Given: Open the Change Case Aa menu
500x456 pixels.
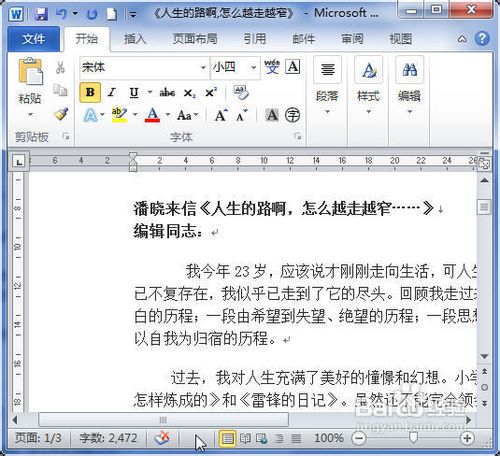Looking at the screenshot, I should click(x=187, y=116).
